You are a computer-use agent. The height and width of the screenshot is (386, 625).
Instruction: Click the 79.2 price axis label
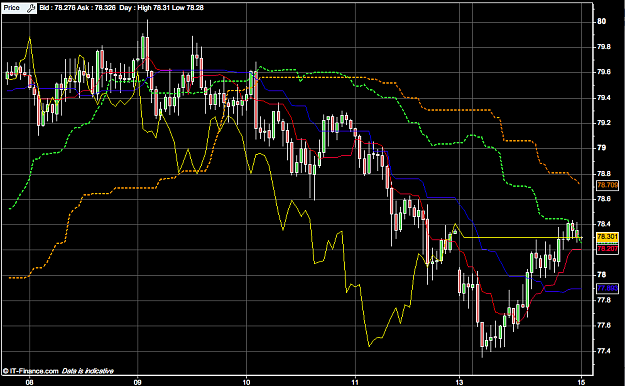click(603, 122)
